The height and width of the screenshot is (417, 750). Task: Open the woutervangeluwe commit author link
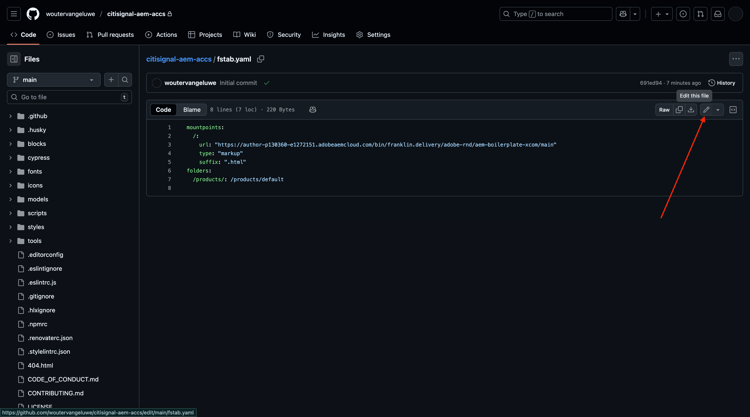(190, 83)
